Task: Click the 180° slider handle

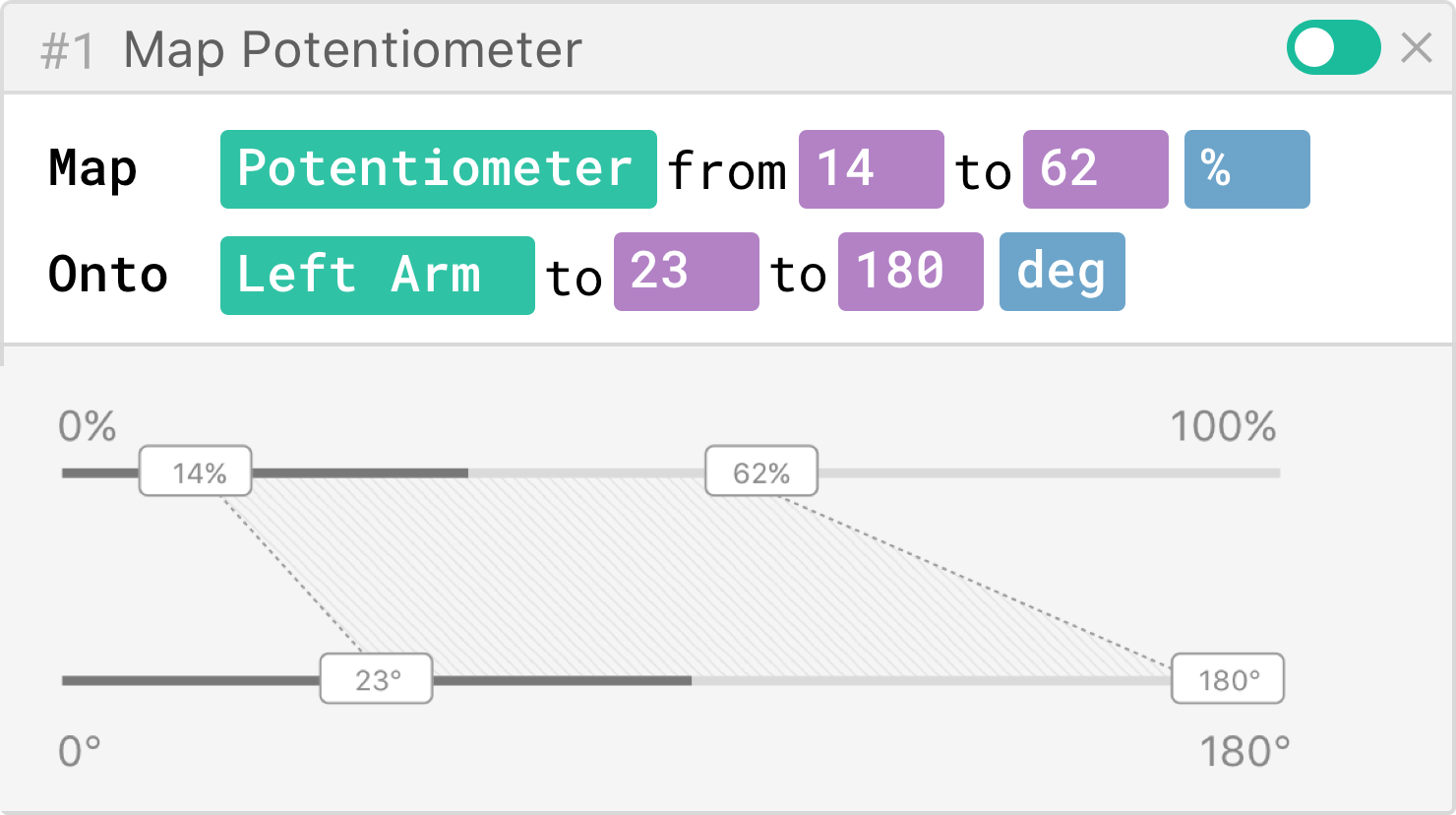Action: [1227, 678]
